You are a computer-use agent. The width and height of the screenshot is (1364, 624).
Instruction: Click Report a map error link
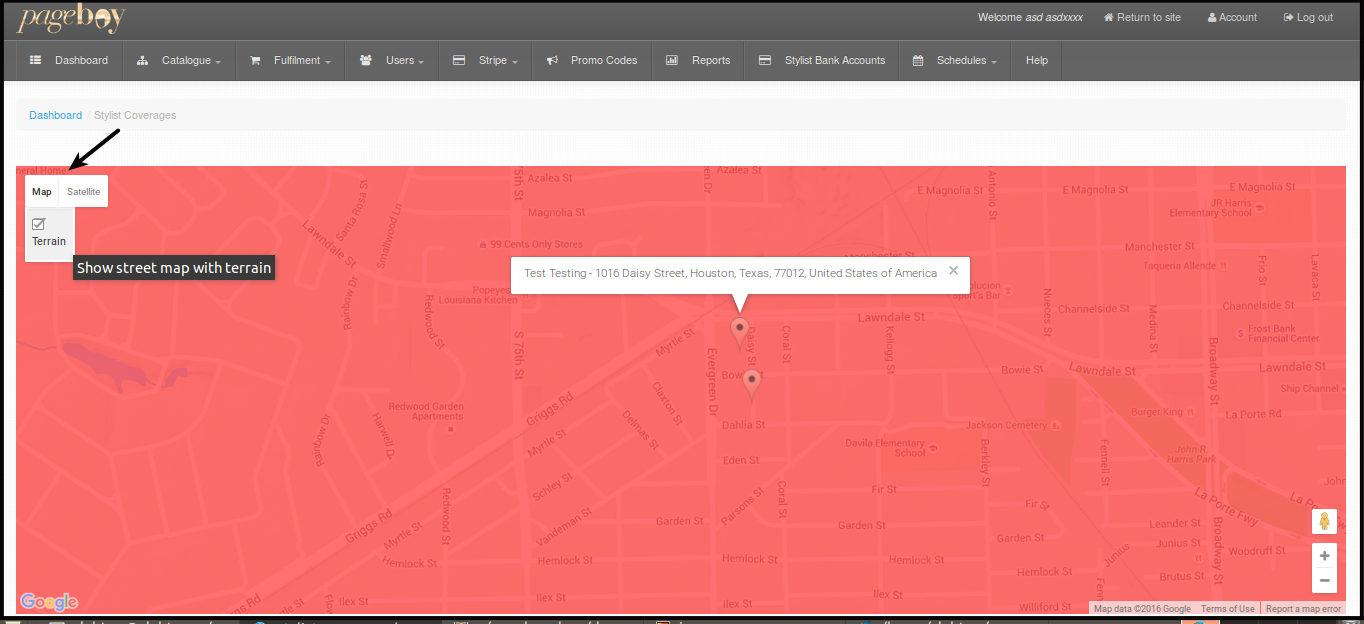pyautogui.click(x=1304, y=609)
